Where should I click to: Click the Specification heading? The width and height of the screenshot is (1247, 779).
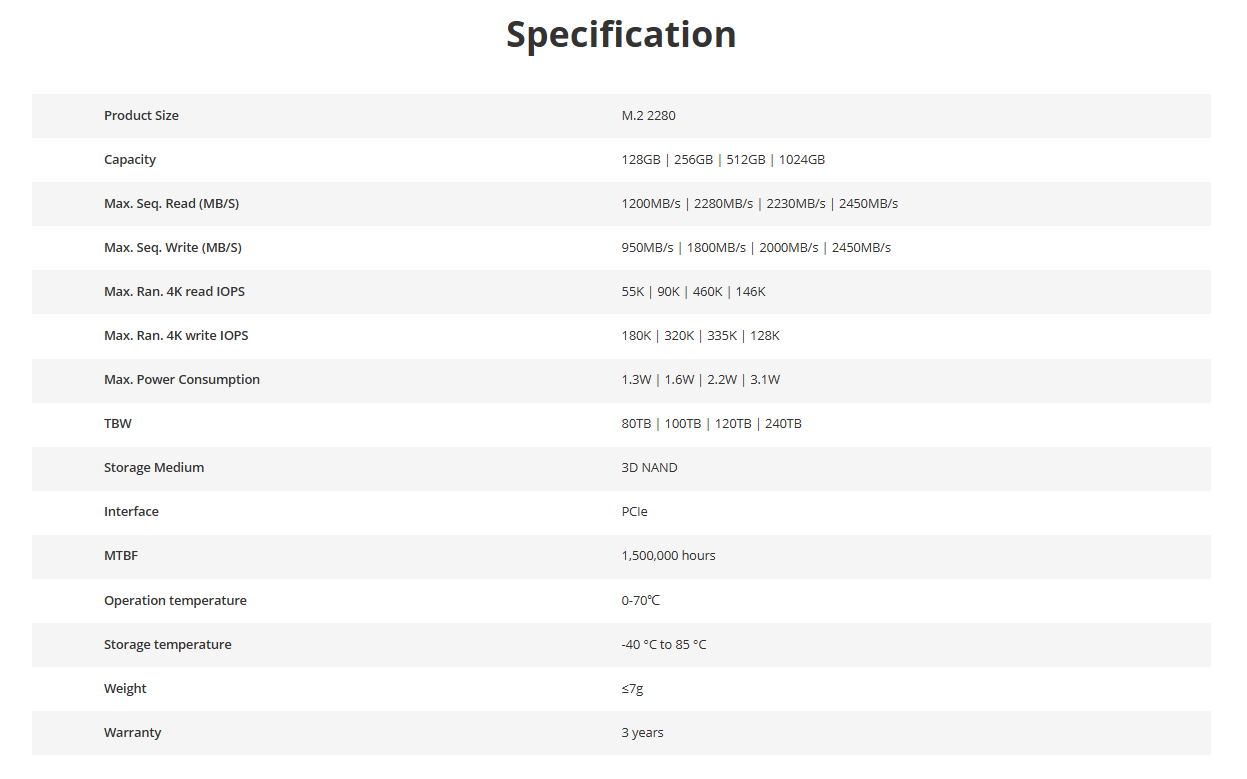(621, 35)
